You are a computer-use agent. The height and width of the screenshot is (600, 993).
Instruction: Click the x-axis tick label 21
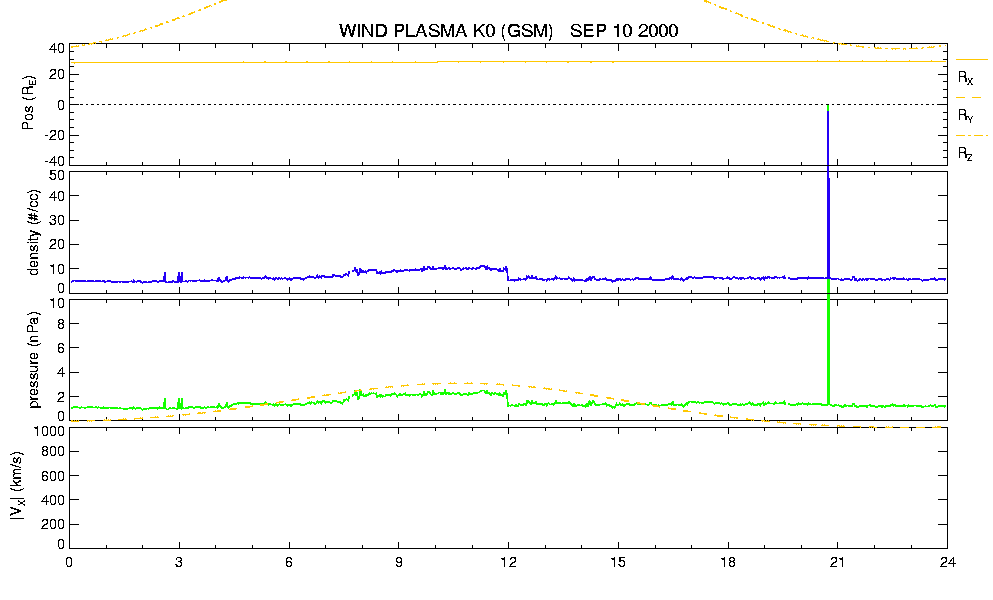[x=837, y=562]
